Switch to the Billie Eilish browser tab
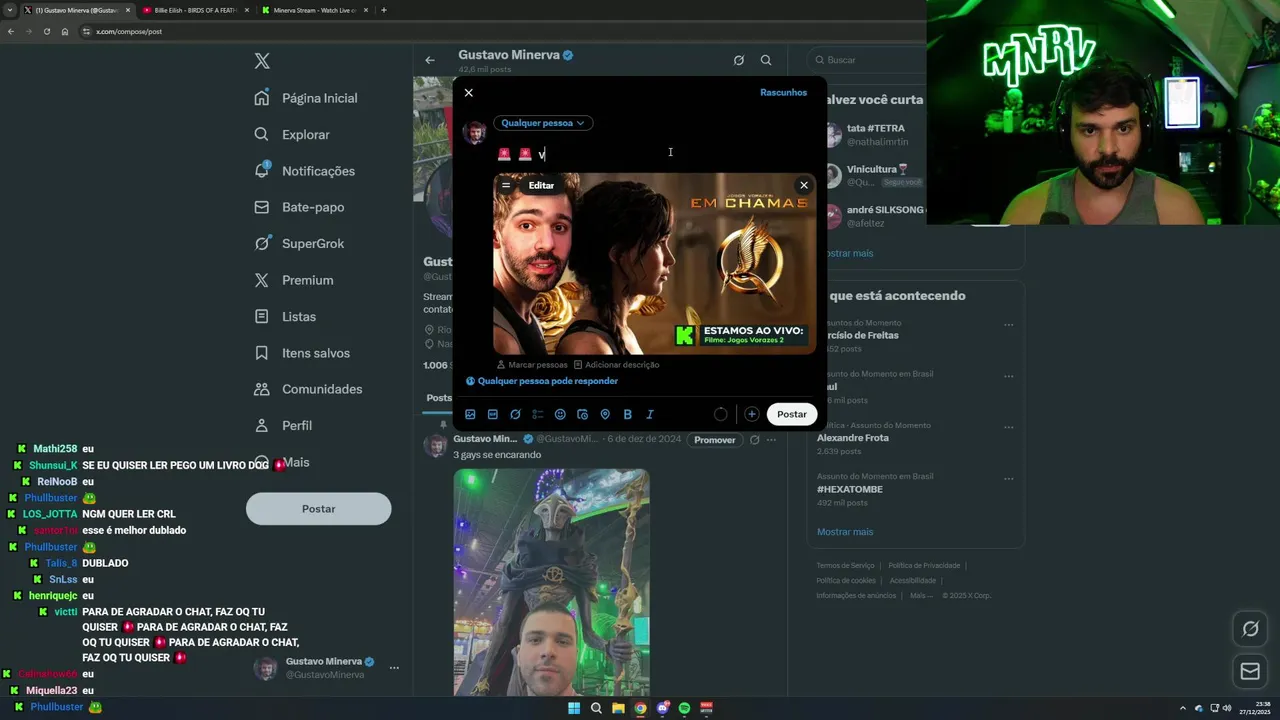The height and width of the screenshot is (720, 1280). [194, 10]
